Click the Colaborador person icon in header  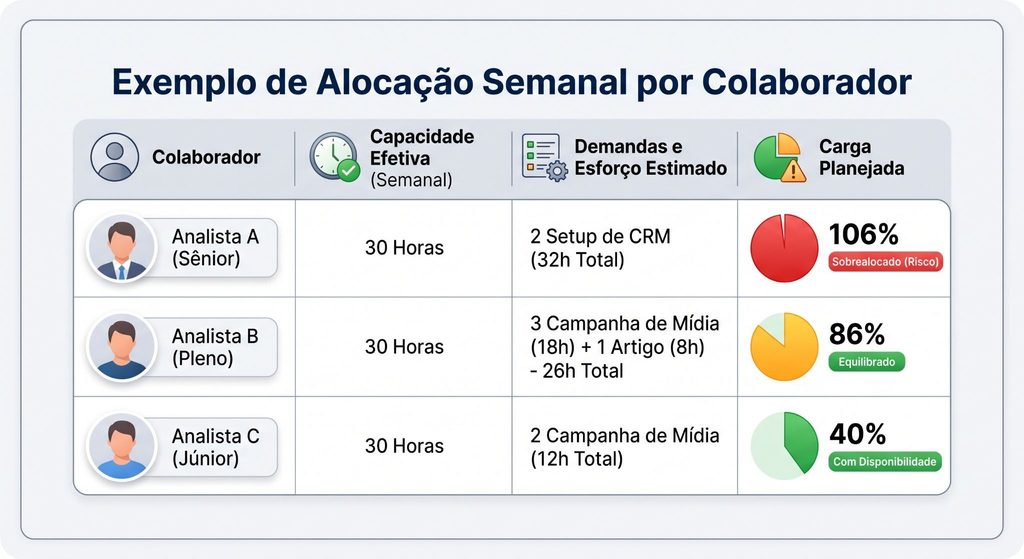[114, 157]
